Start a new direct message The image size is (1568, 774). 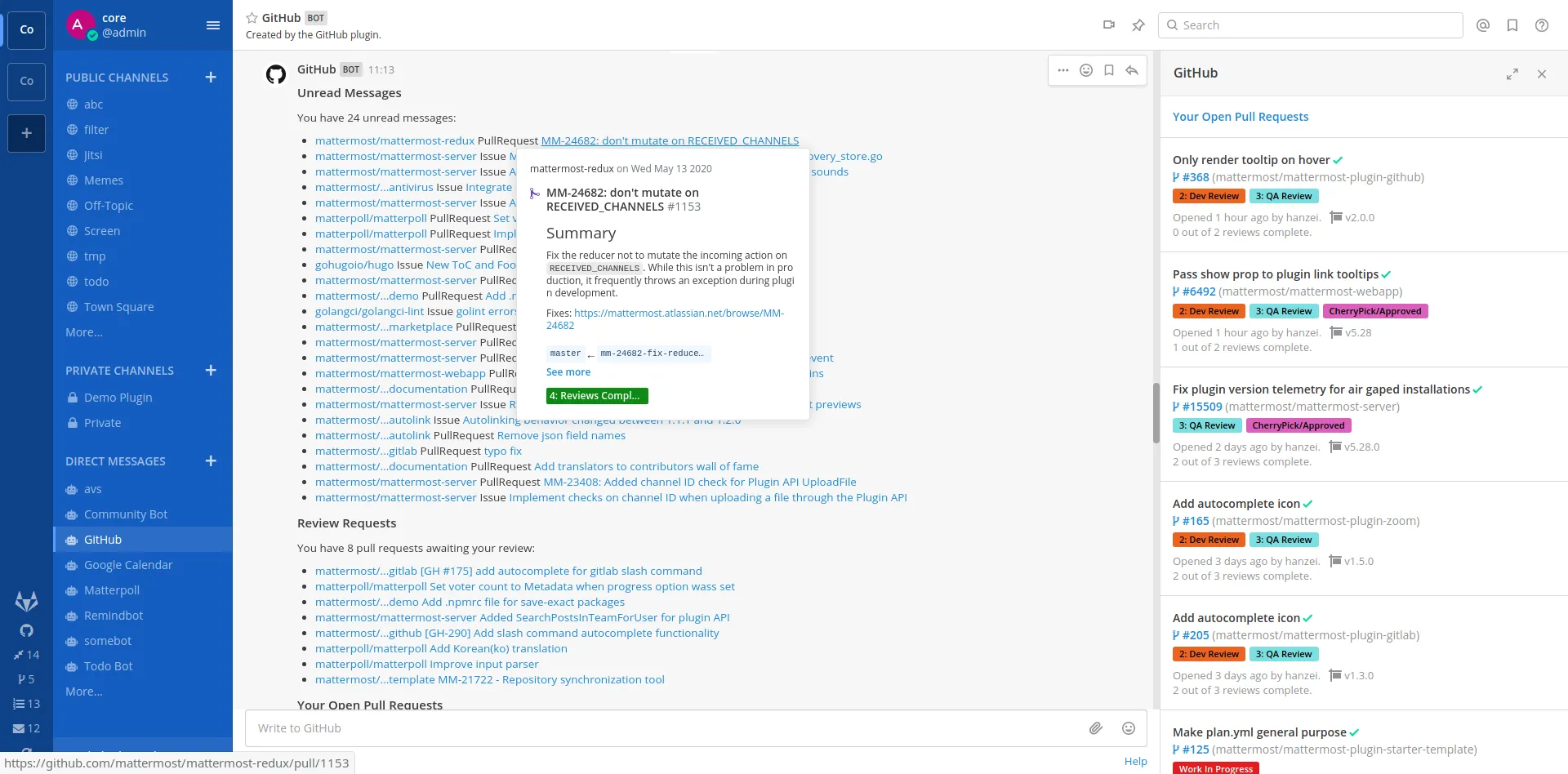211,460
